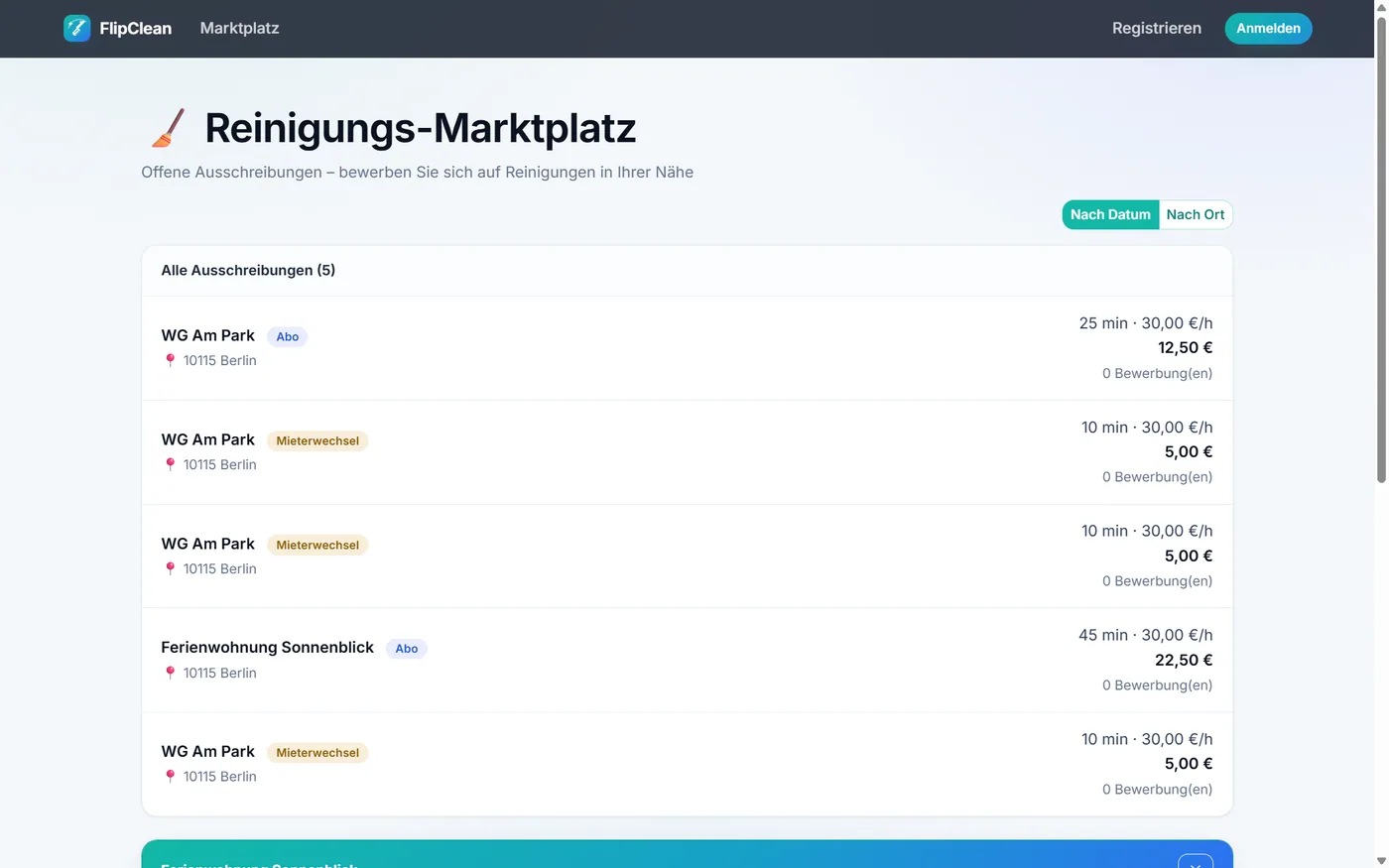1389x868 pixels.
Task: Click the 45 min · 30,00 €/h duration
Action: (1145, 635)
